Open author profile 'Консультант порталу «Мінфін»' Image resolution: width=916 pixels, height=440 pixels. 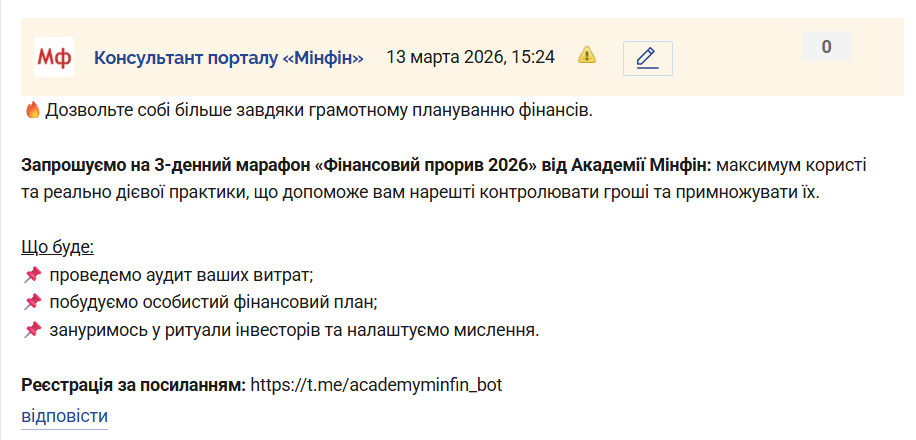(x=228, y=57)
